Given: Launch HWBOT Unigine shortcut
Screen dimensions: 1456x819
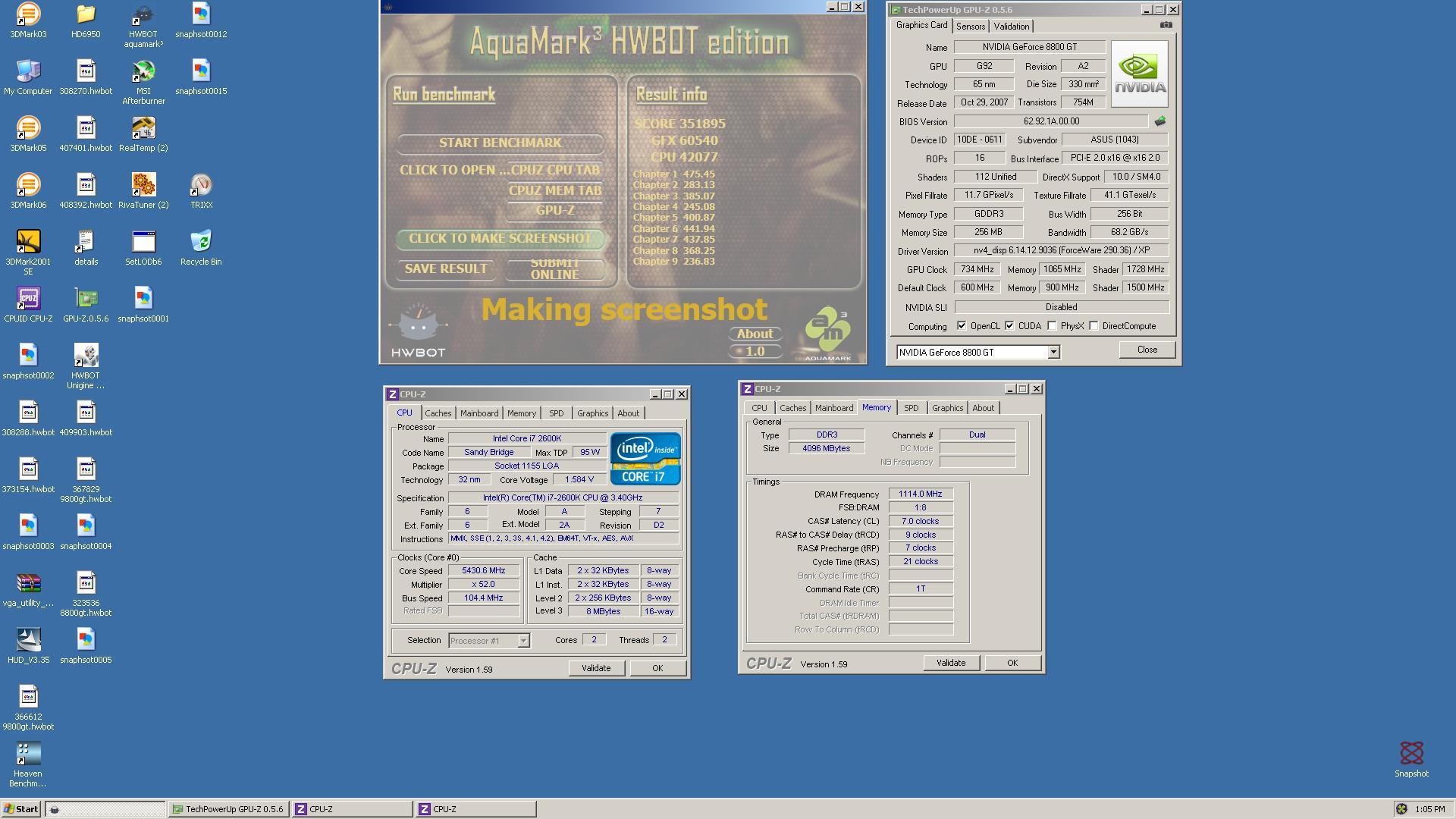Looking at the screenshot, I should 86,366.
